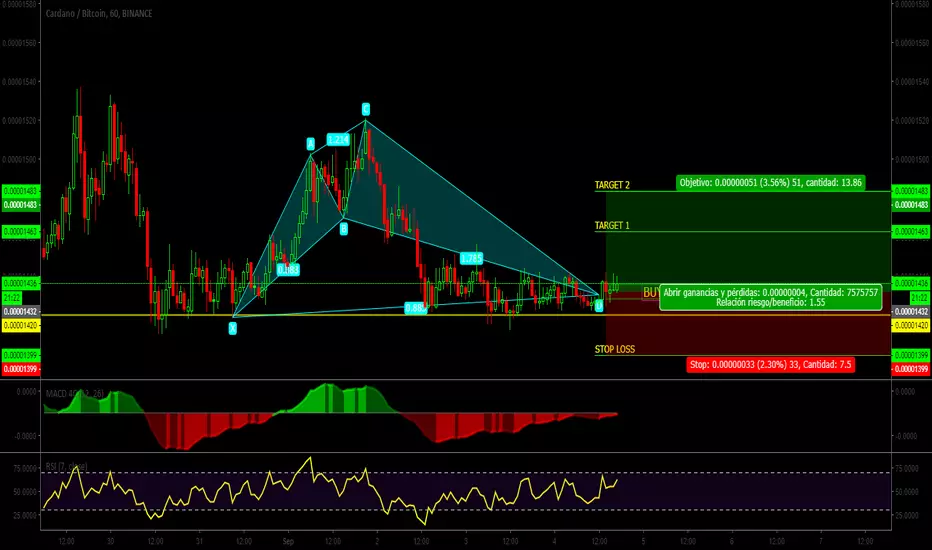Click the TARGET 1 line label

click(x=612, y=225)
